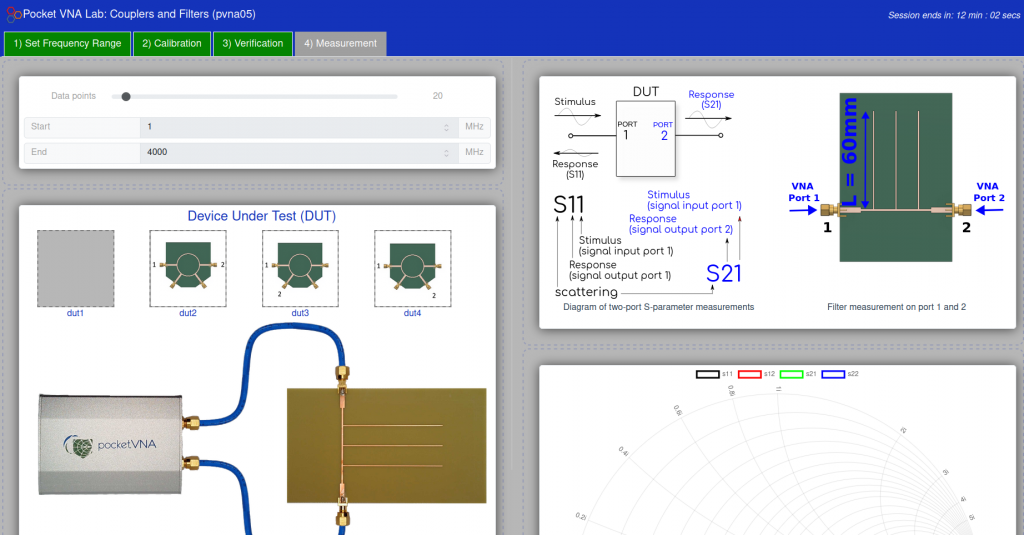
Task: Click the dut2 label link
Action: 188,313
